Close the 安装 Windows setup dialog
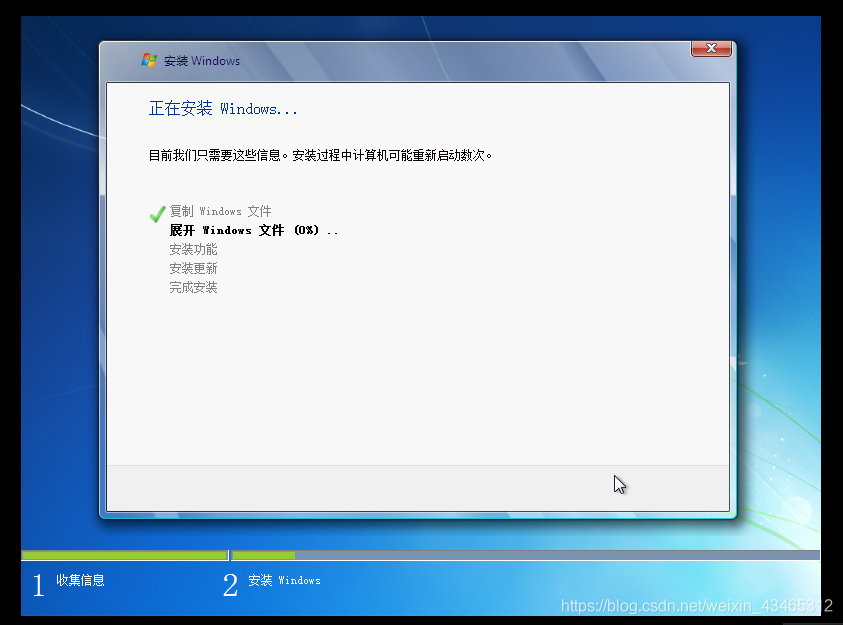 (x=711, y=48)
